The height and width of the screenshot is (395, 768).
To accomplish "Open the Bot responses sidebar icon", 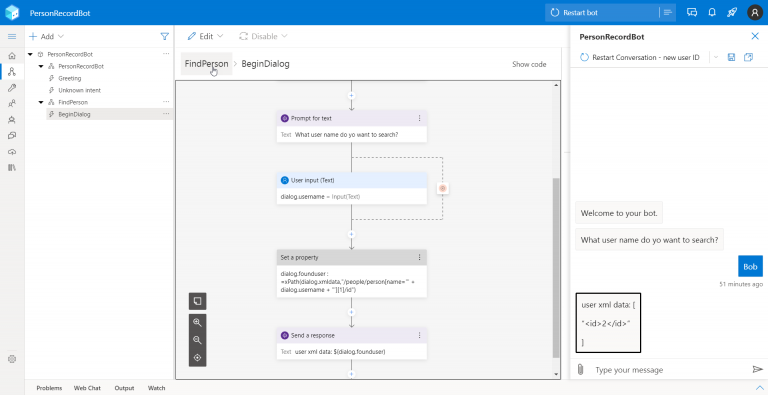I will coord(12,120).
